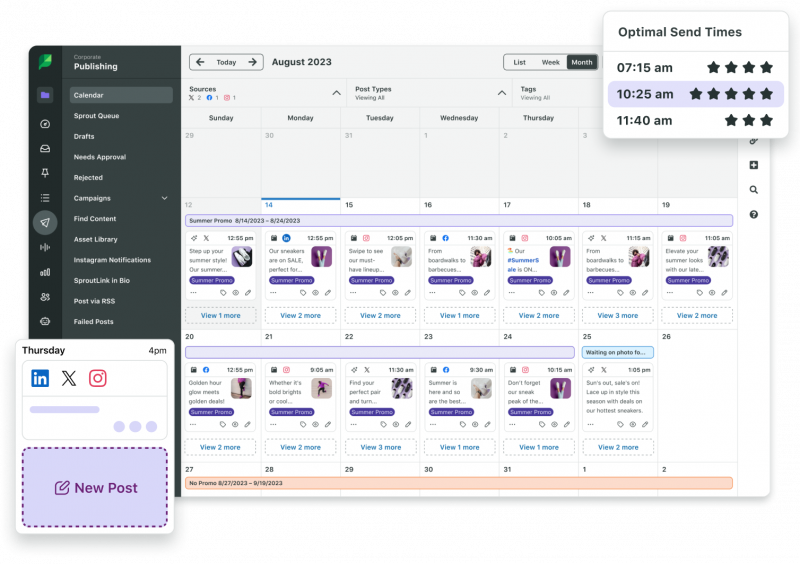Click X icon in Thursday card
Screen dimensions: 800x564
[69, 378]
